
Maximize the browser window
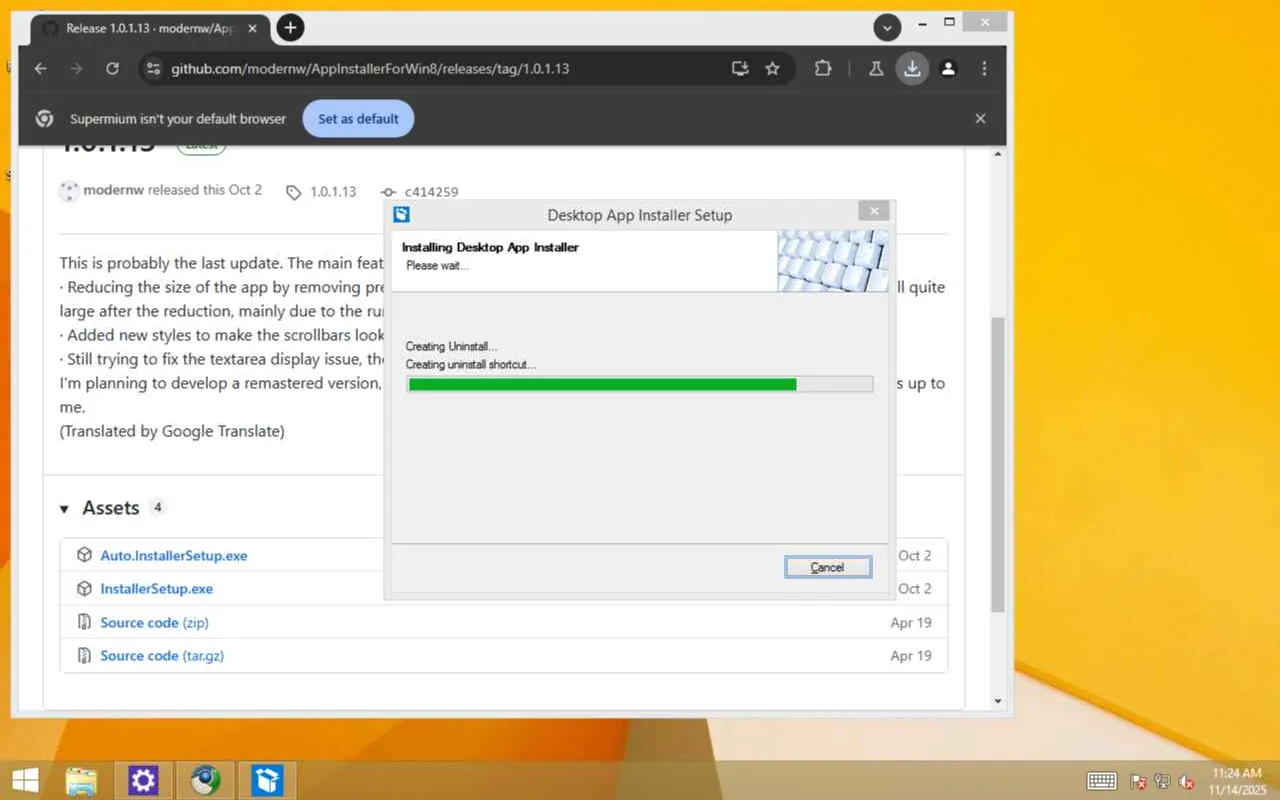(950, 21)
